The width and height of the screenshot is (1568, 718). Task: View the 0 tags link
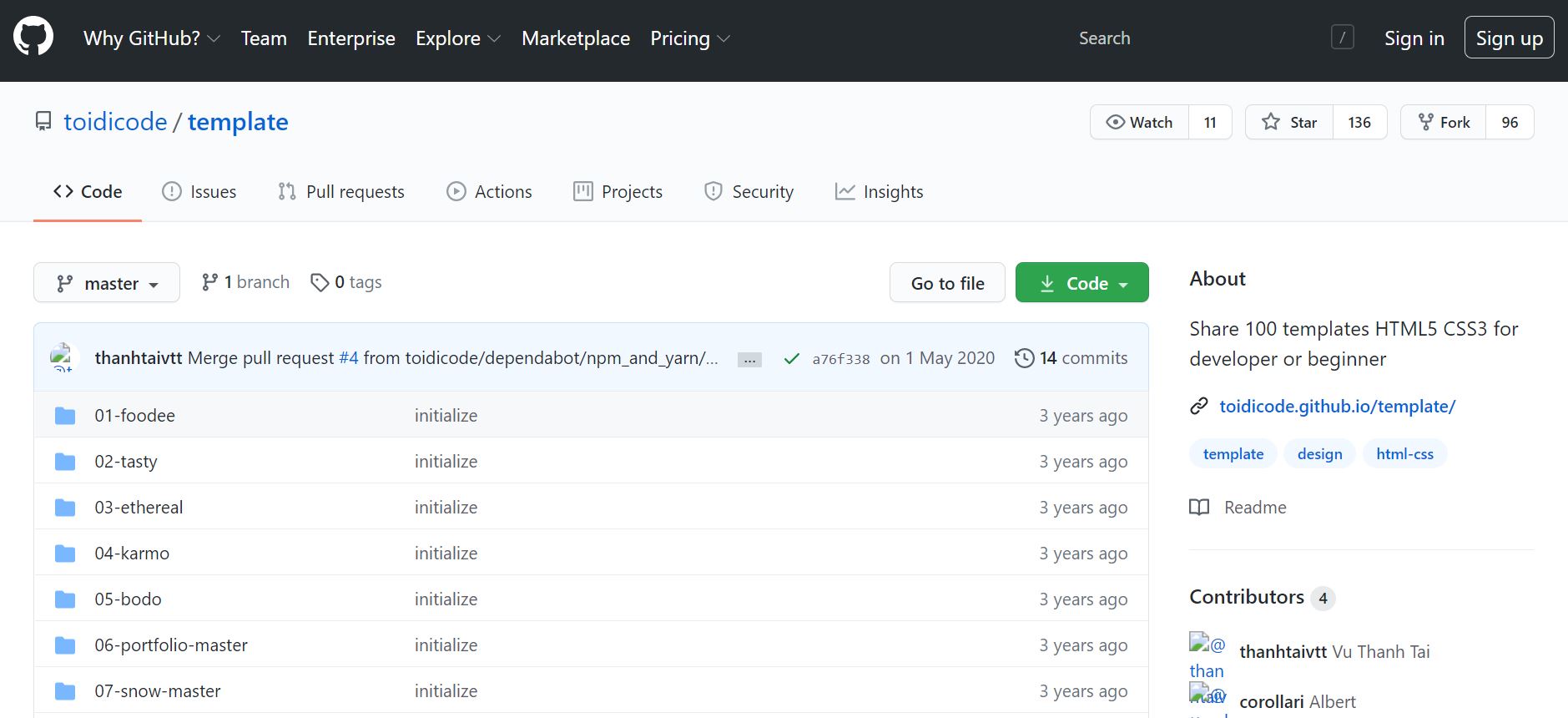point(346,282)
